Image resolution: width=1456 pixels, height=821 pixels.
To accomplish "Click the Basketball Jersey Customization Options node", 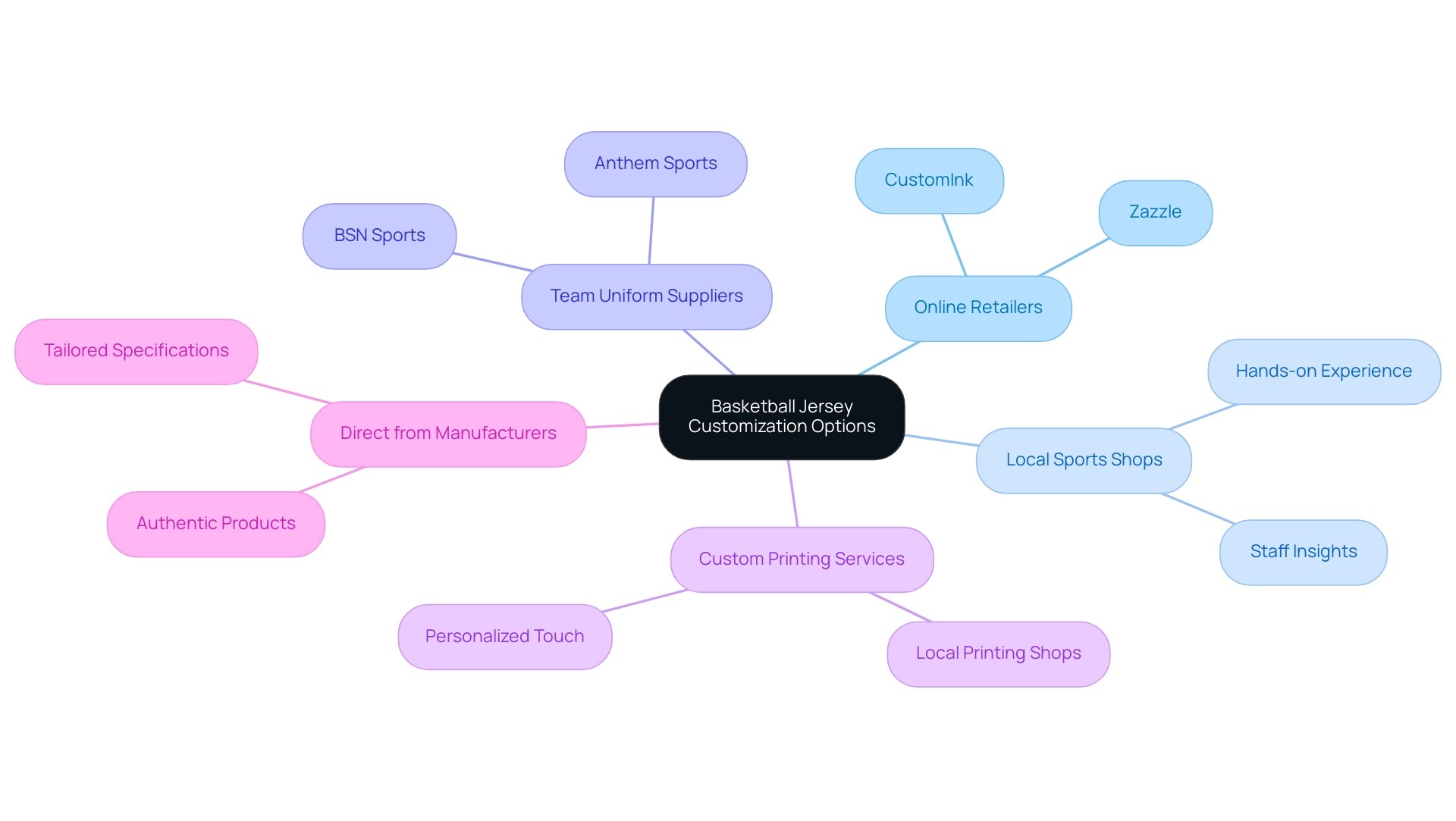I will click(782, 415).
